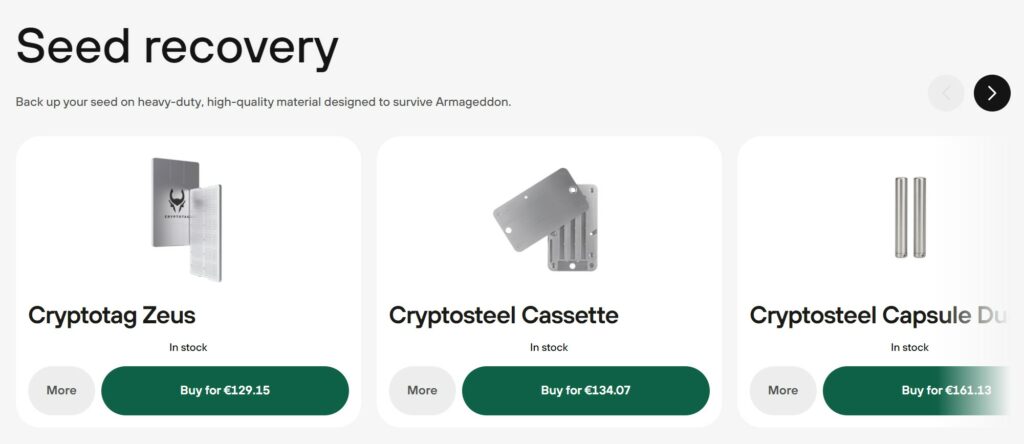Click the next carousel arrow

[x=991, y=93]
